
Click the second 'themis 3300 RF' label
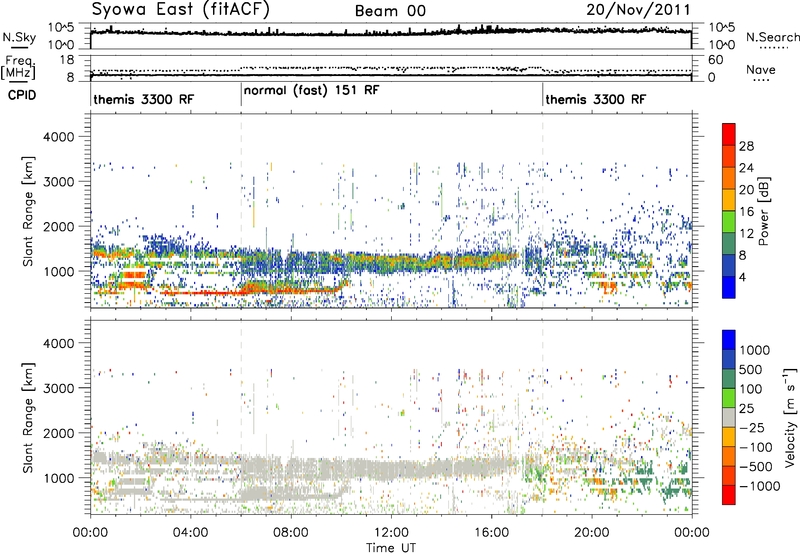pos(595,99)
